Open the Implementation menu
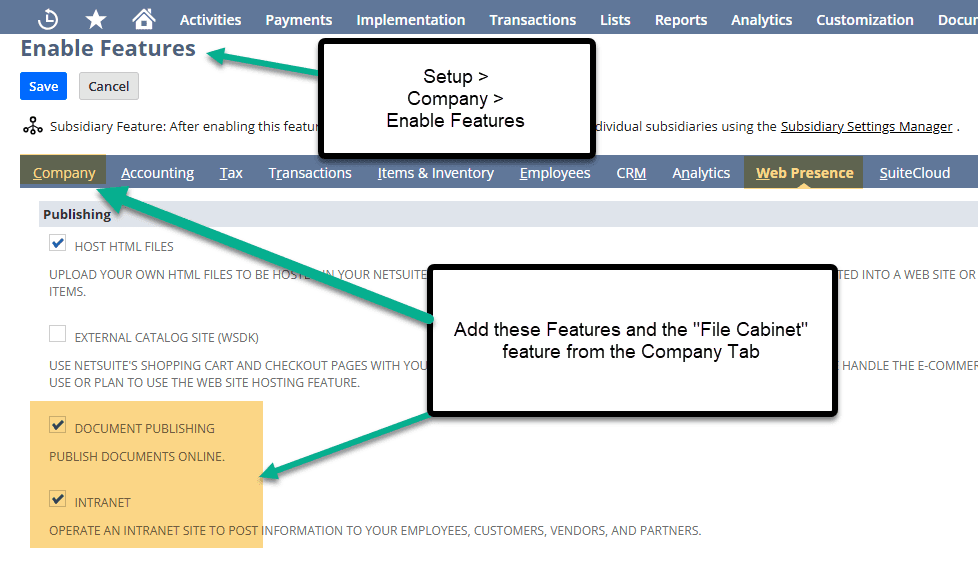This screenshot has width=978, height=565. point(410,20)
